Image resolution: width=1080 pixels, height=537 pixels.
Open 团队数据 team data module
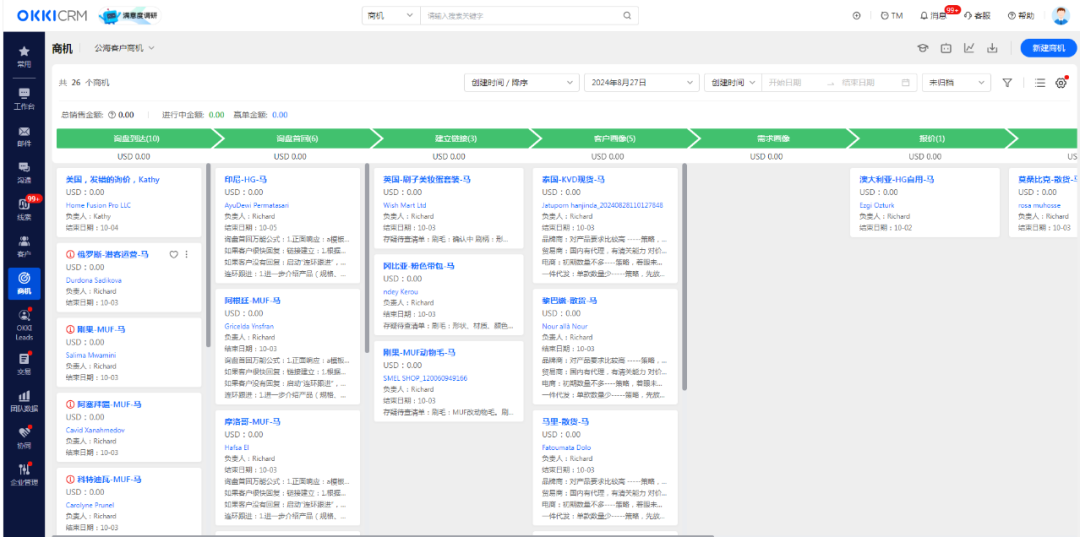[24, 401]
